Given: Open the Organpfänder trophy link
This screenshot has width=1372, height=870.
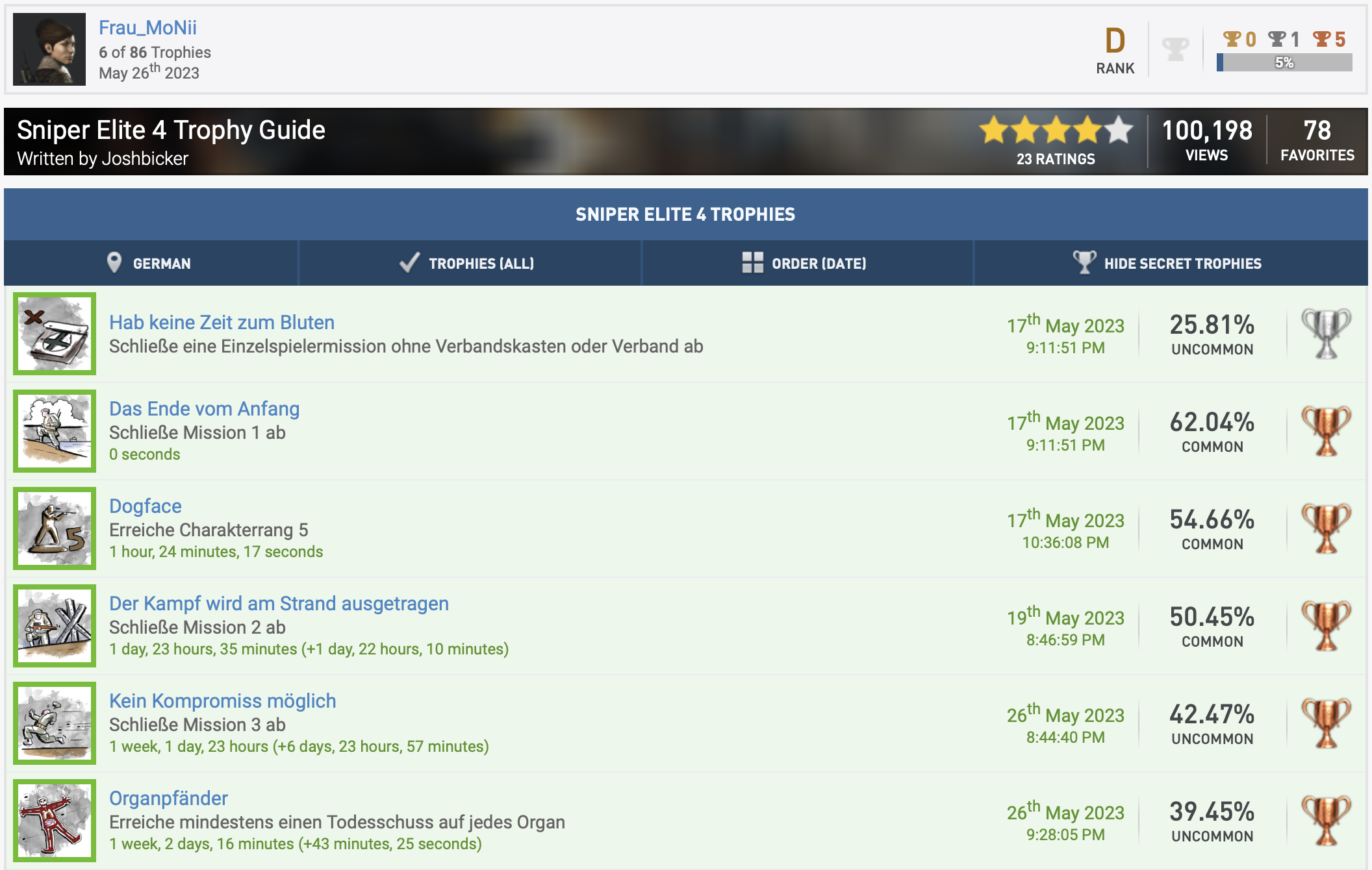Looking at the screenshot, I should click(x=168, y=798).
